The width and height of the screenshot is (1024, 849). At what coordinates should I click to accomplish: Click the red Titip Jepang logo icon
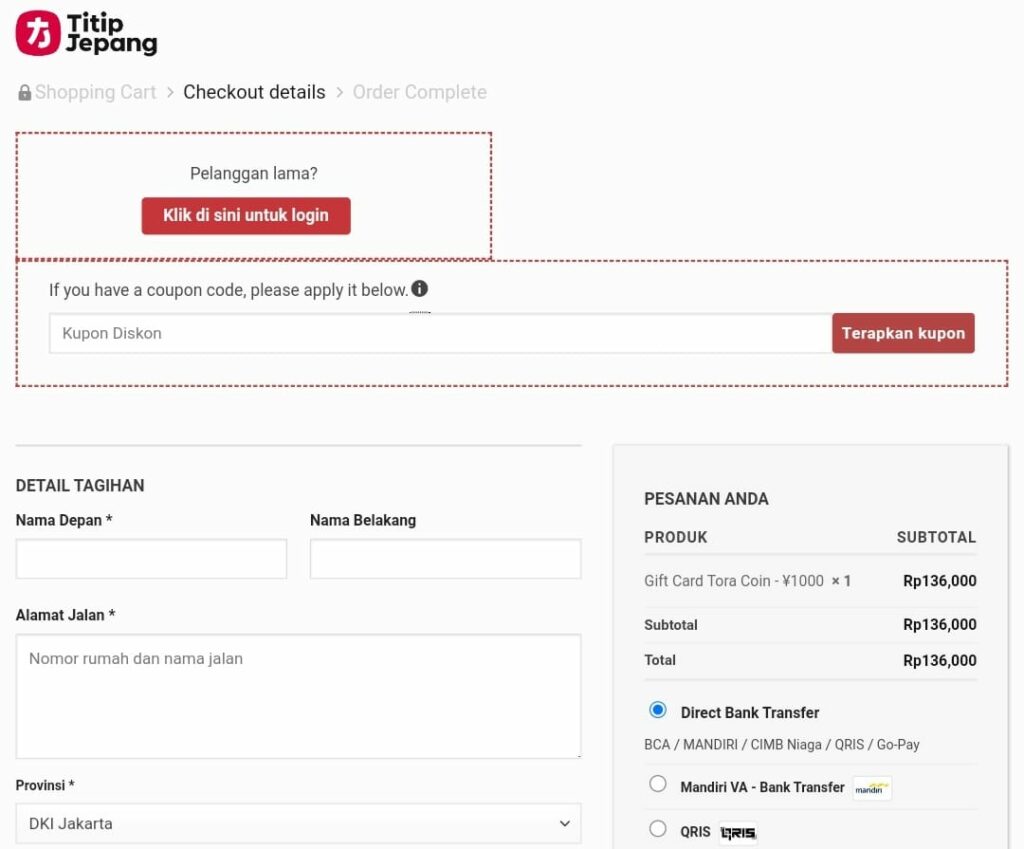(38, 33)
